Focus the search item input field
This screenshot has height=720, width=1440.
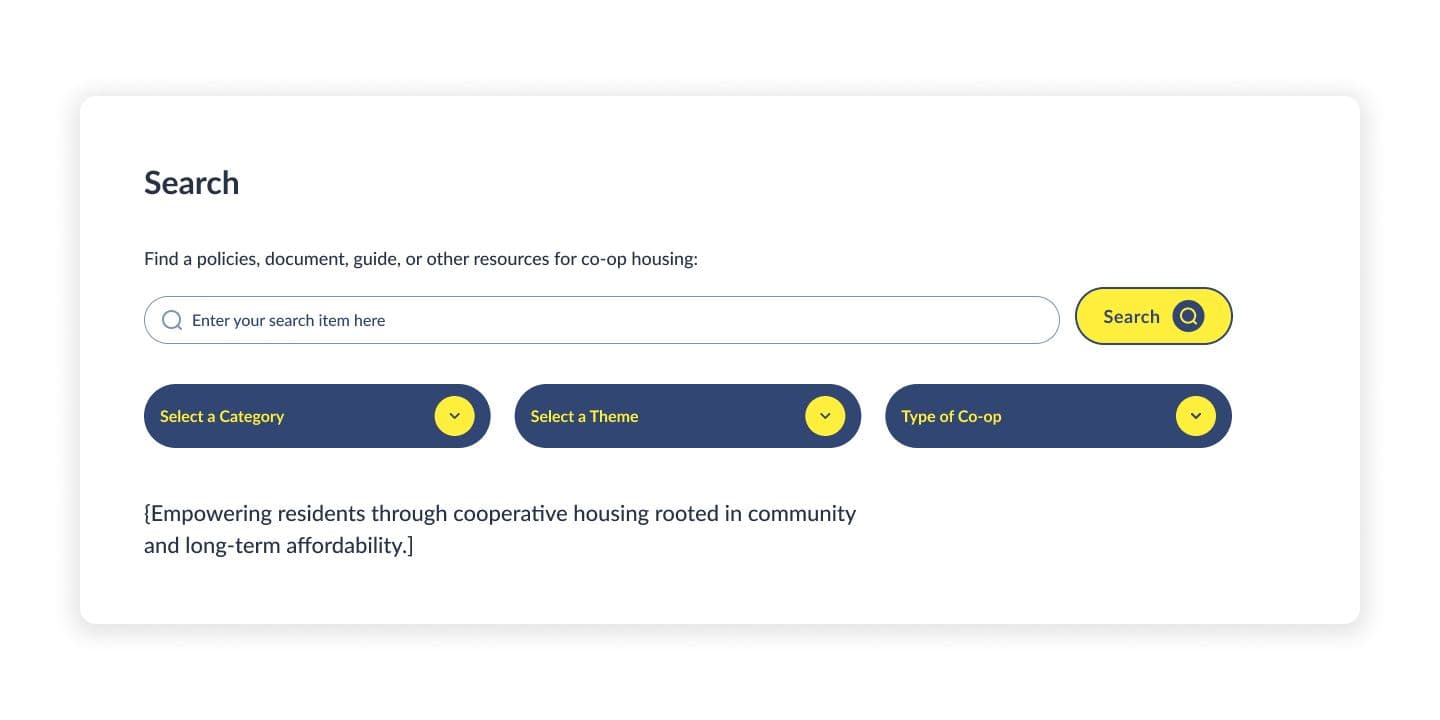click(x=600, y=320)
